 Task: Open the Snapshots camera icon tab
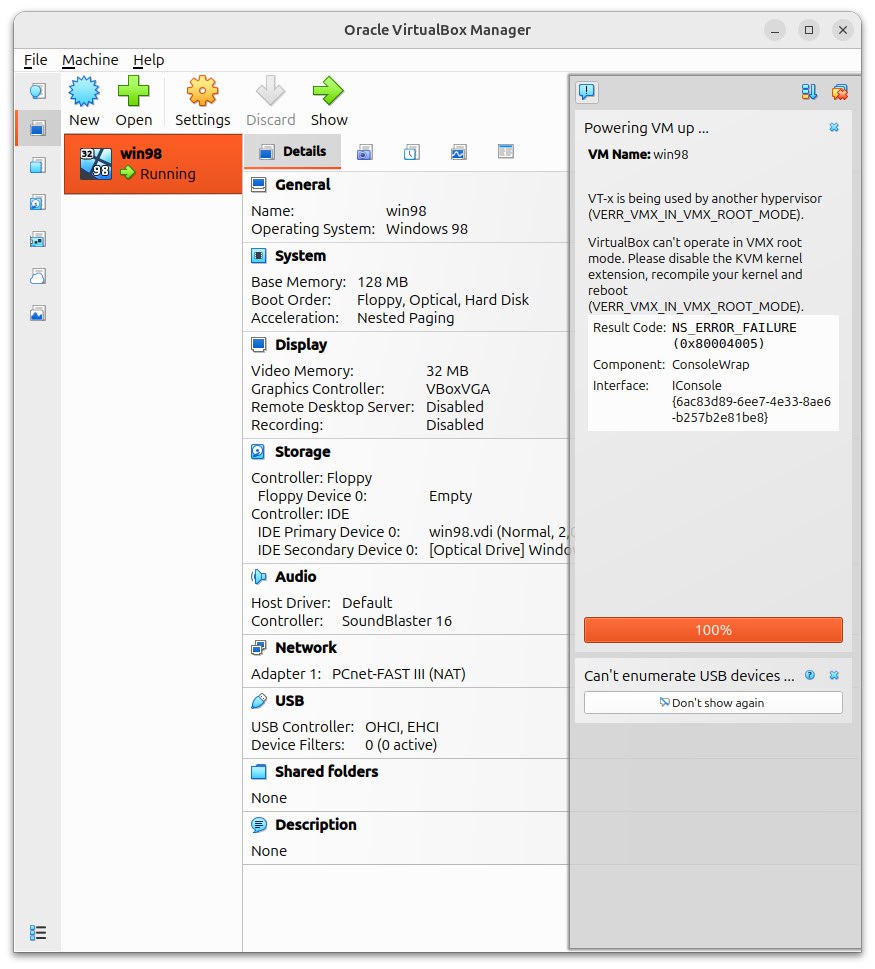(365, 152)
